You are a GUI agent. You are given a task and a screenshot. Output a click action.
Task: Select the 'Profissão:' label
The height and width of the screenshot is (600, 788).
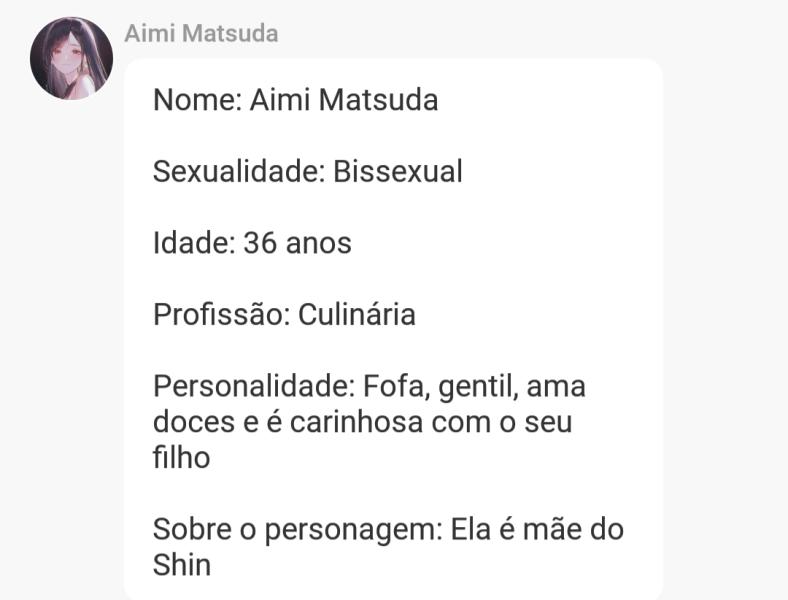(x=222, y=315)
